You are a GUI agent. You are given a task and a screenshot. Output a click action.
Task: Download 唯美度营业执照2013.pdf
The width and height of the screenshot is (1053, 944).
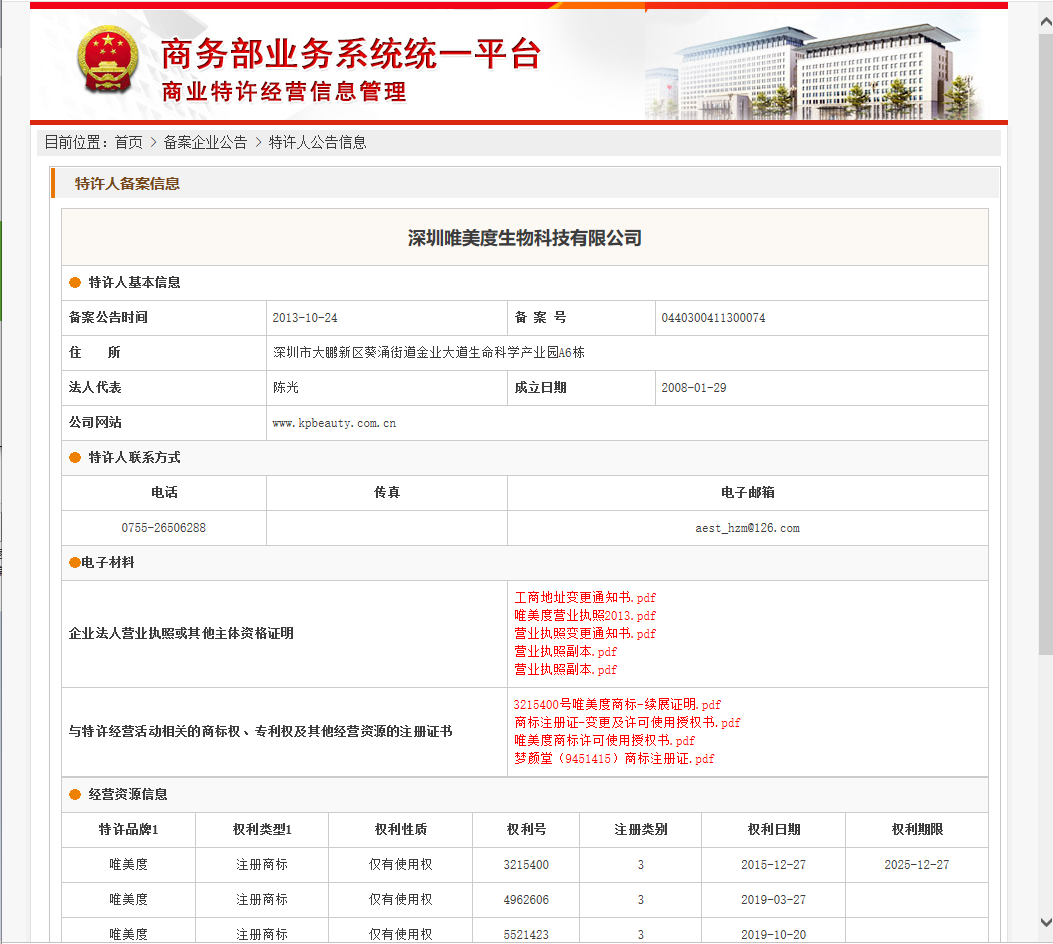(x=585, y=616)
